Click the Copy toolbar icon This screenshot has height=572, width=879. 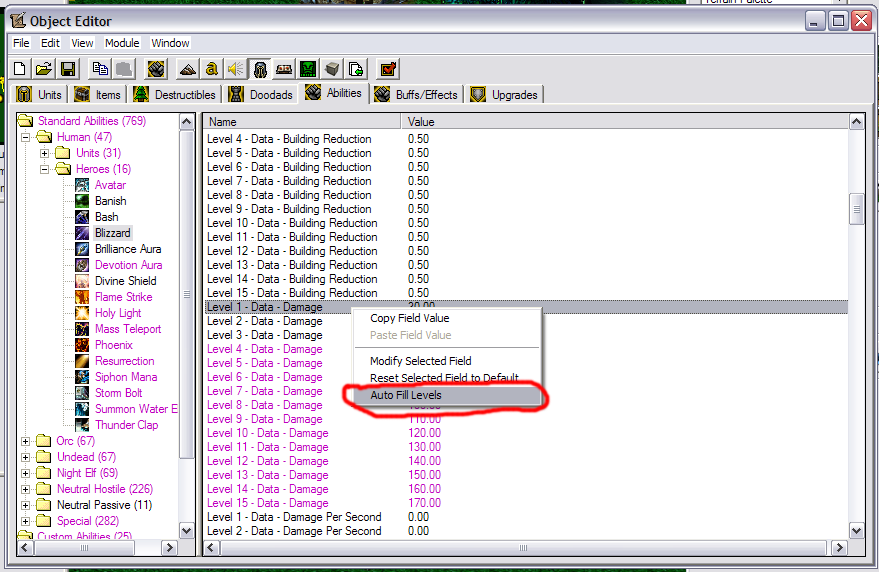click(x=100, y=69)
